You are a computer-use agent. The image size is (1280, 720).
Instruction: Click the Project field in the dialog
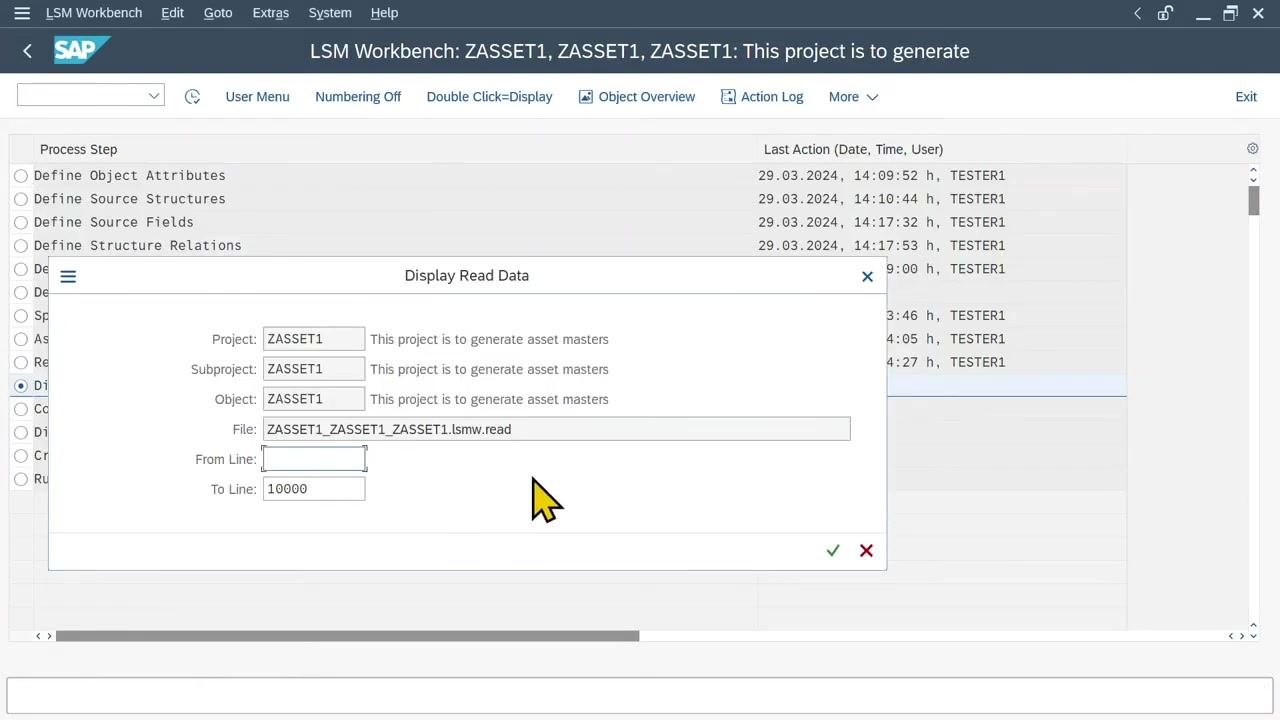click(314, 339)
